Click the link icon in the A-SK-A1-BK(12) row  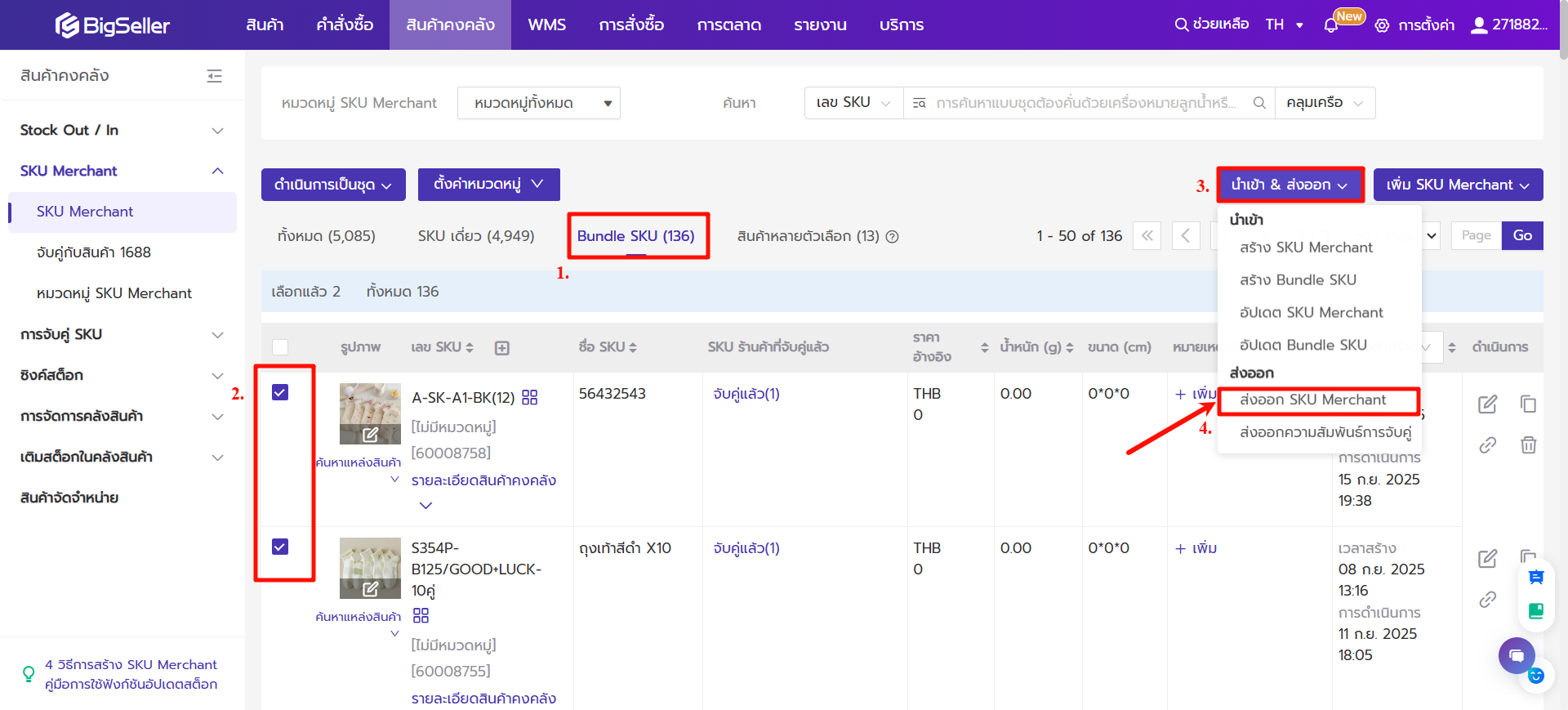coord(1488,444)
